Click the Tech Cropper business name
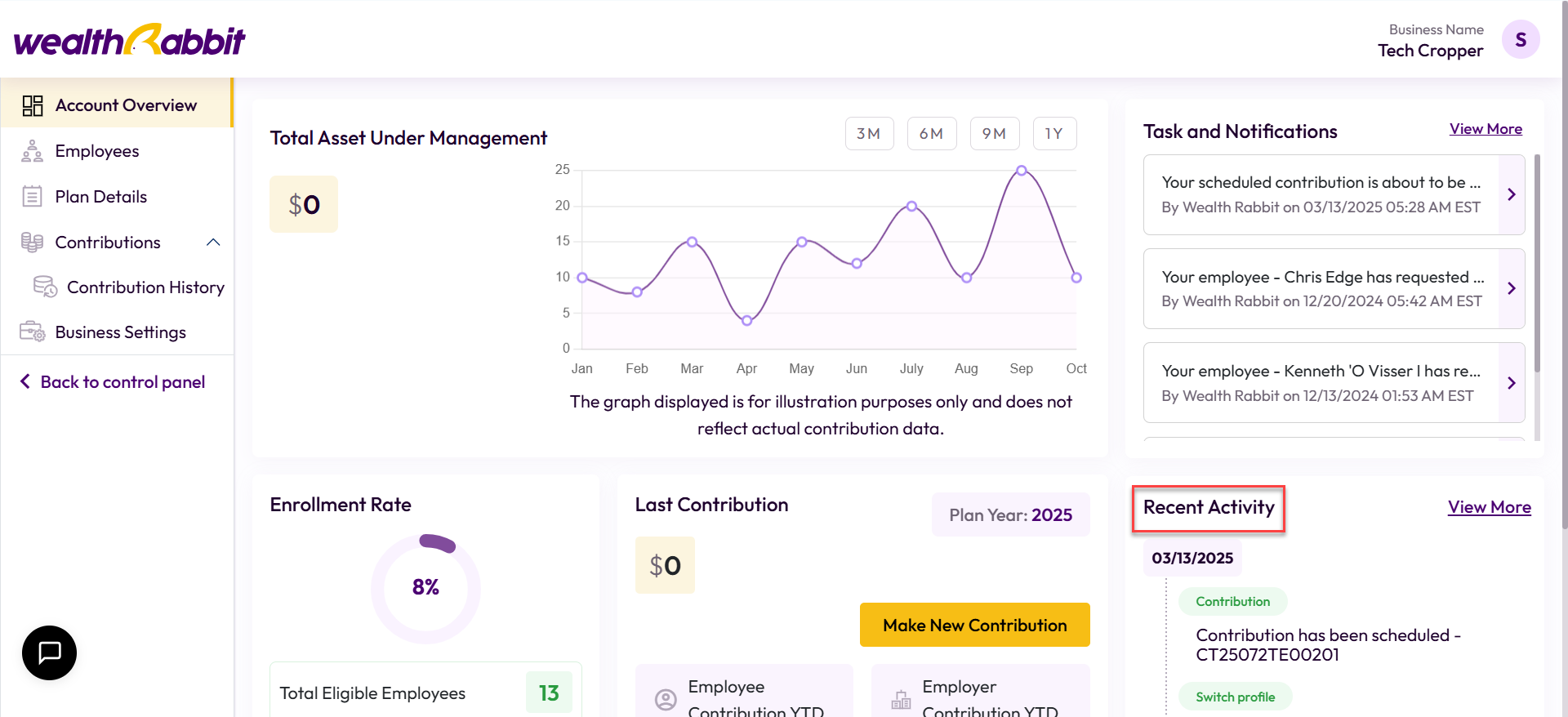This screenshot has width=1568, height=717. click(x=1430, y=51)
